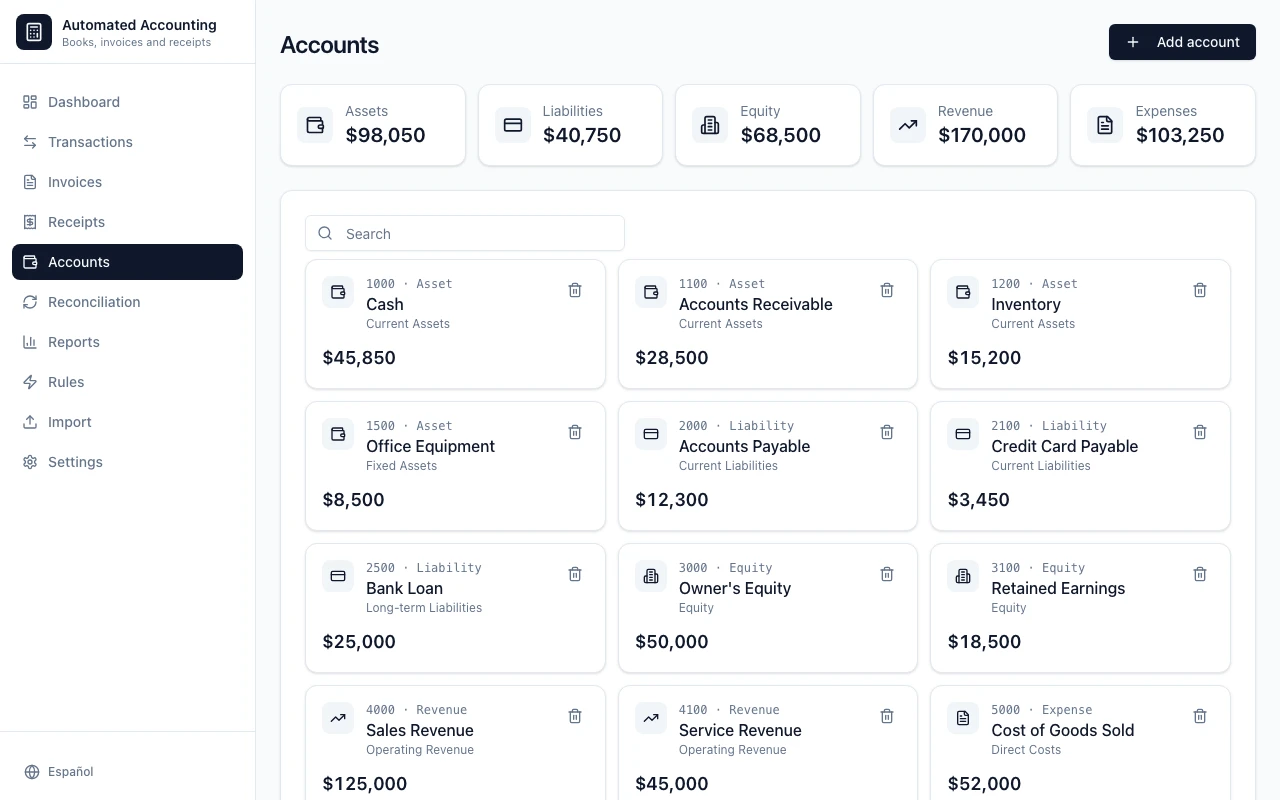The image size is (1280, 800).
Task: Remove Service Revenue account via trash icon
Action: (x=887, y=716)
